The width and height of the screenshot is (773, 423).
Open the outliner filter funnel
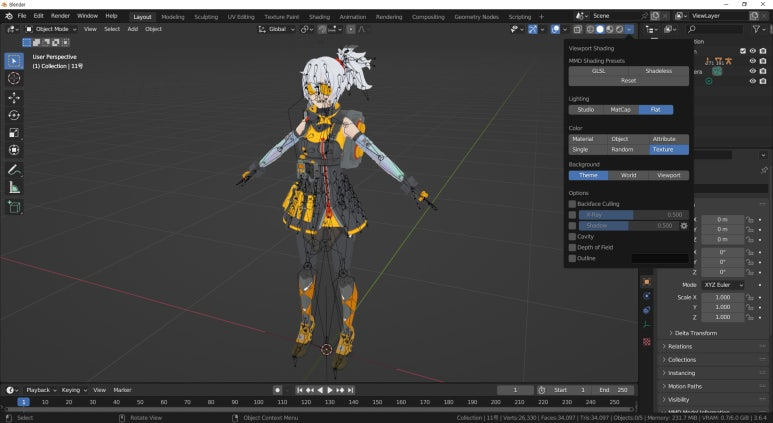tap(756, 29)
